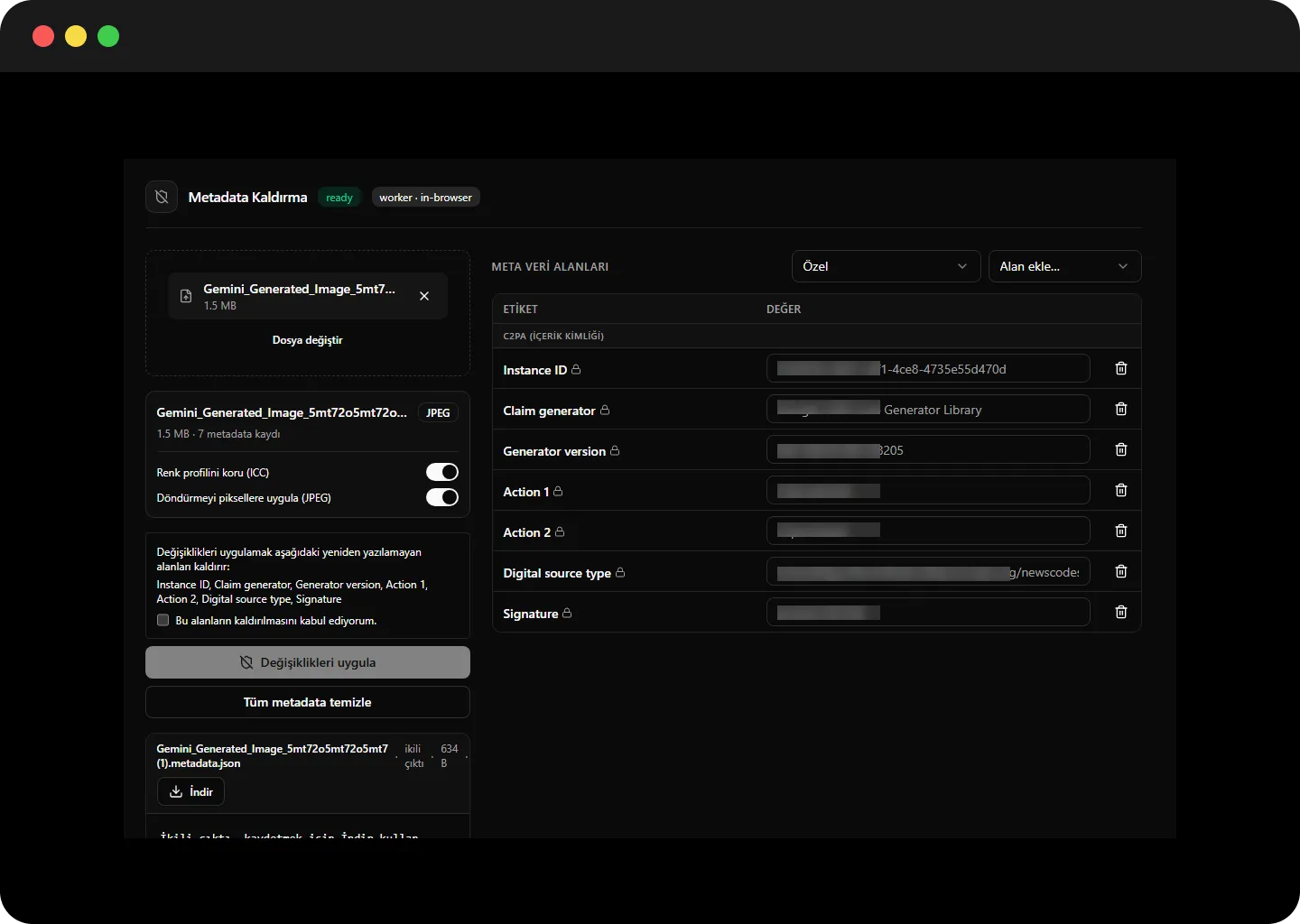The image size is (1300, 924).
Task: Delete the Generator version field
Action: coord(1121,449)
